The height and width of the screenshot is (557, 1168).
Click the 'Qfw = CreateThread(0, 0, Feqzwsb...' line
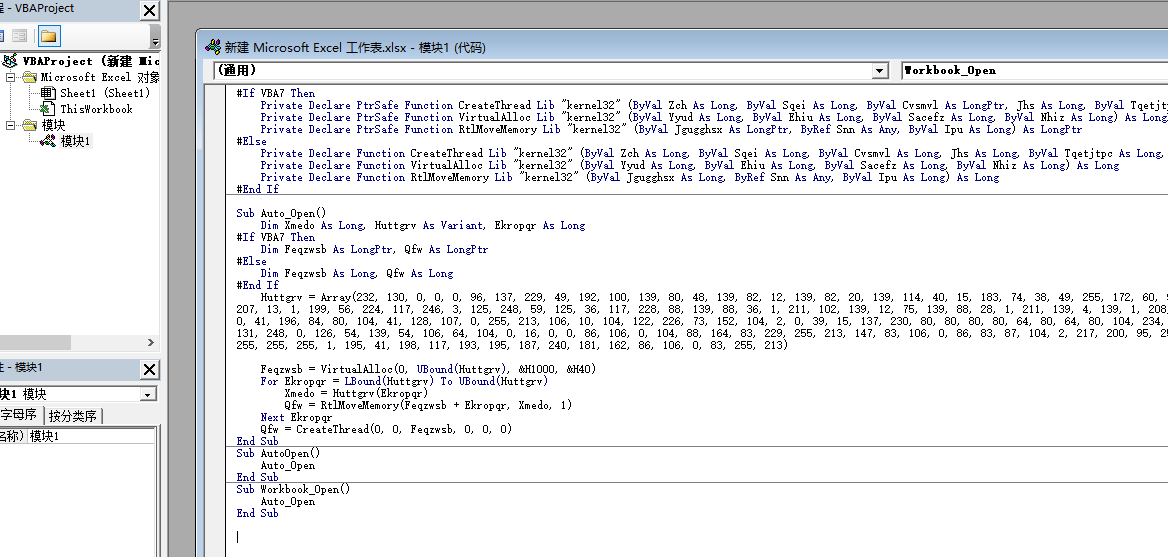(x=386, y=429)
